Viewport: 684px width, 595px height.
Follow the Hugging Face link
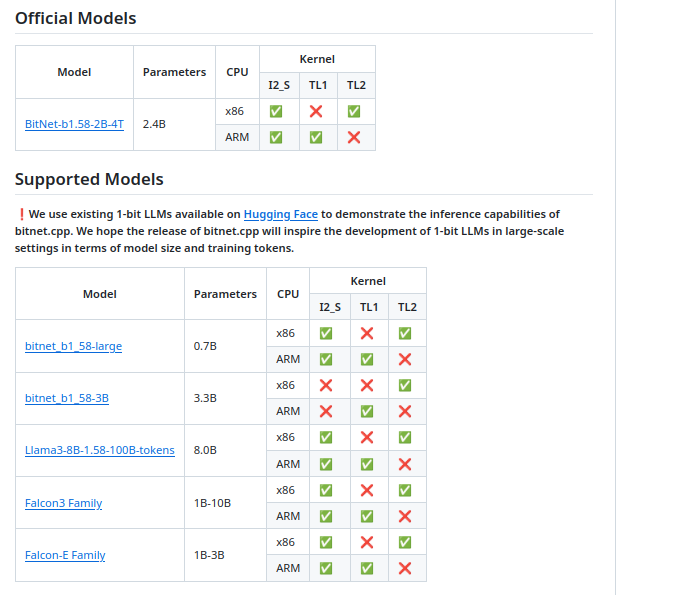[280, 214]
